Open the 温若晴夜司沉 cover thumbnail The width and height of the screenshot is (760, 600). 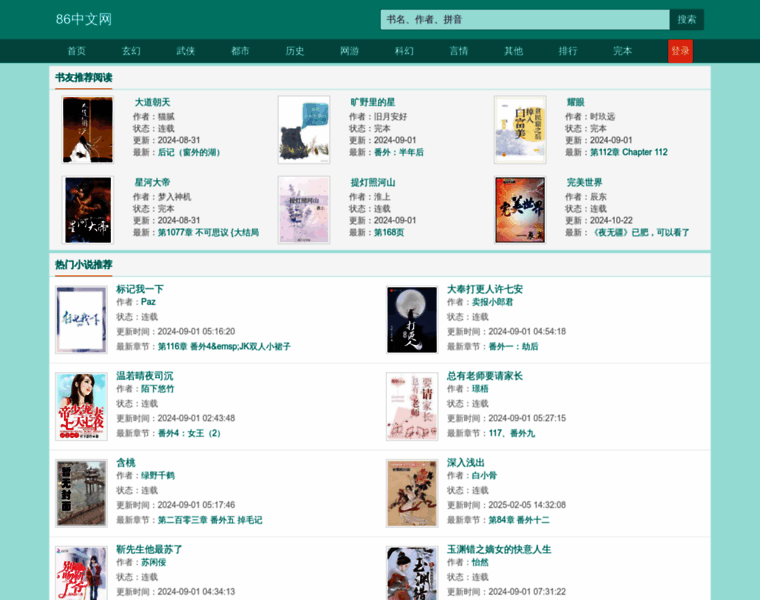81,407
